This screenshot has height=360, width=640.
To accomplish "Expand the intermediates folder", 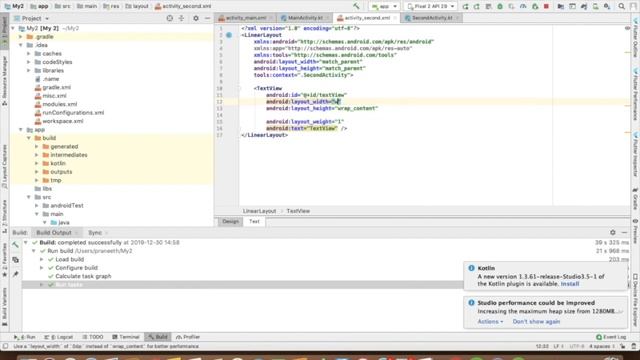I will (x=37, y=155).
